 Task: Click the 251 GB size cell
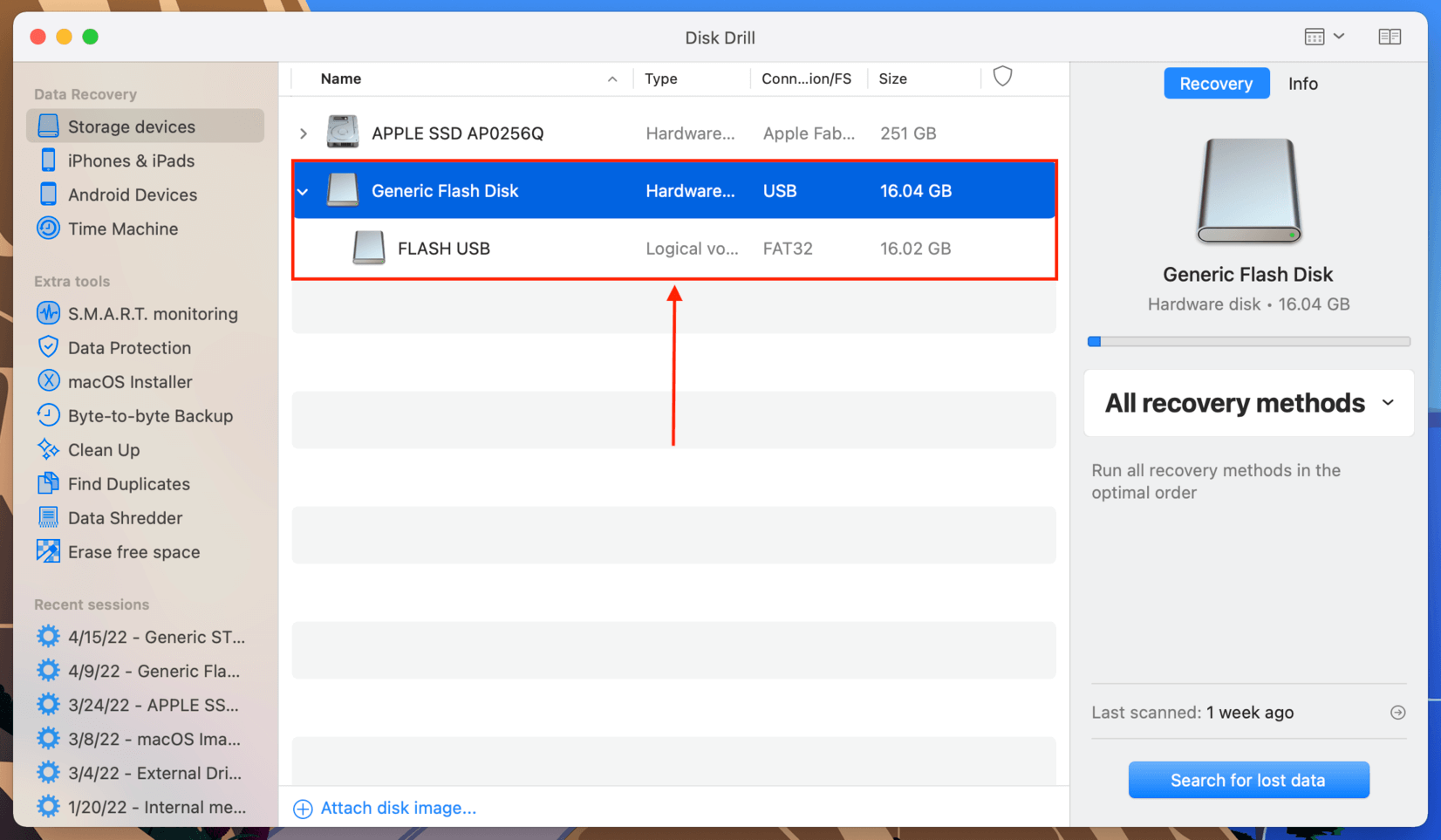(x=908, y=133)
